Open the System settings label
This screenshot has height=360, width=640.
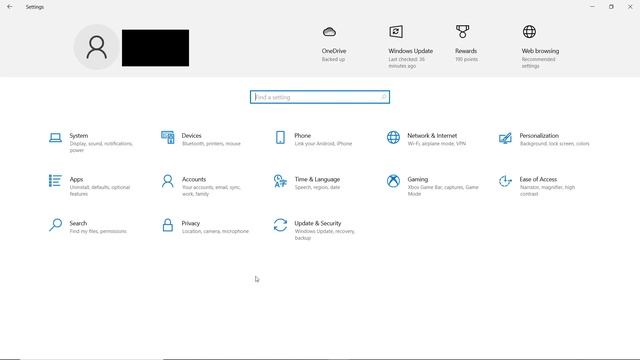point(79,136)
